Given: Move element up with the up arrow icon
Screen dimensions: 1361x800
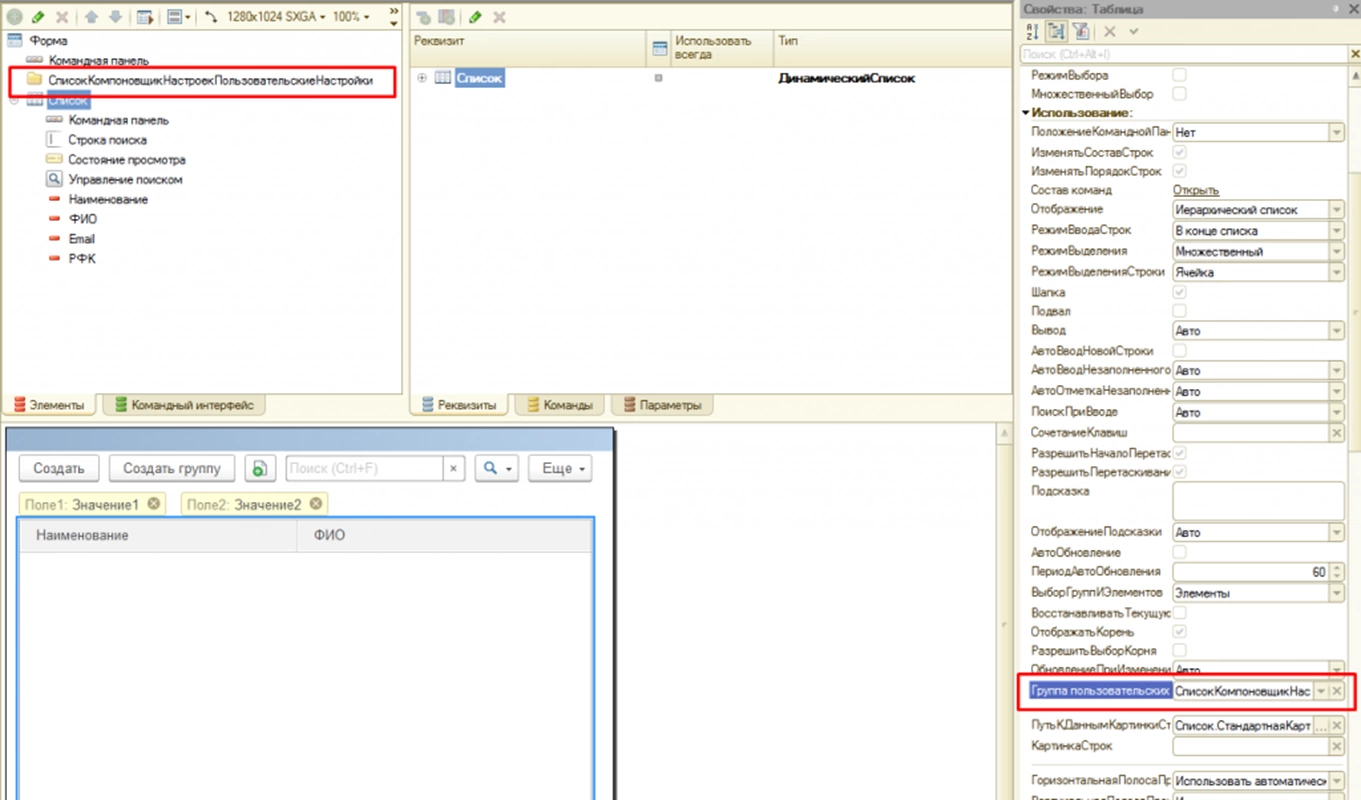Looking at the screenshot, I should click(x=91, y=17).
